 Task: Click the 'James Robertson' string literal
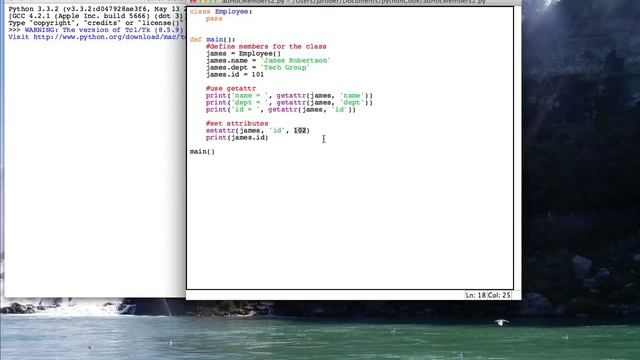296,60
